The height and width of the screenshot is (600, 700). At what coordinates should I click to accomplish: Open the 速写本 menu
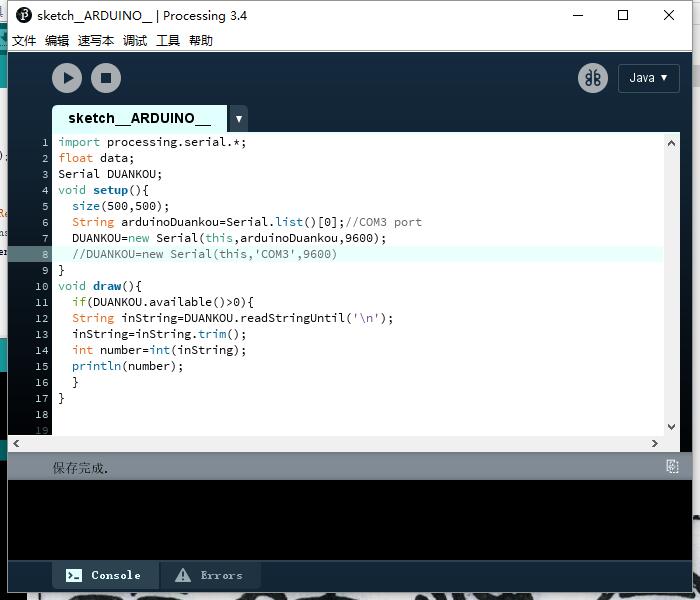pyautogui.click(x=96, y=41)
